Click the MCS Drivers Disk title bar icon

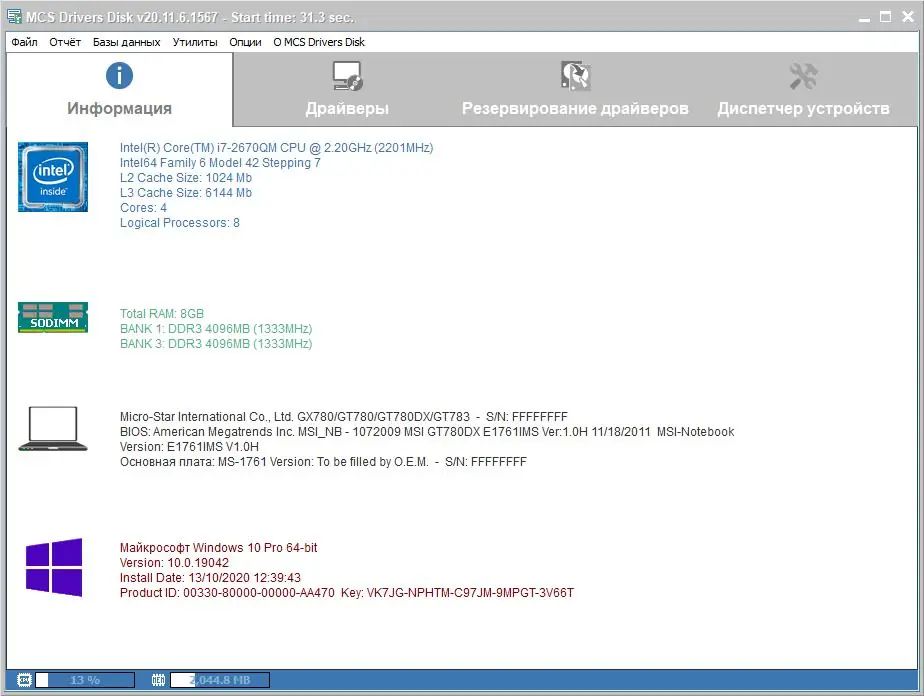pyautogui.click(x=14, y=17)
